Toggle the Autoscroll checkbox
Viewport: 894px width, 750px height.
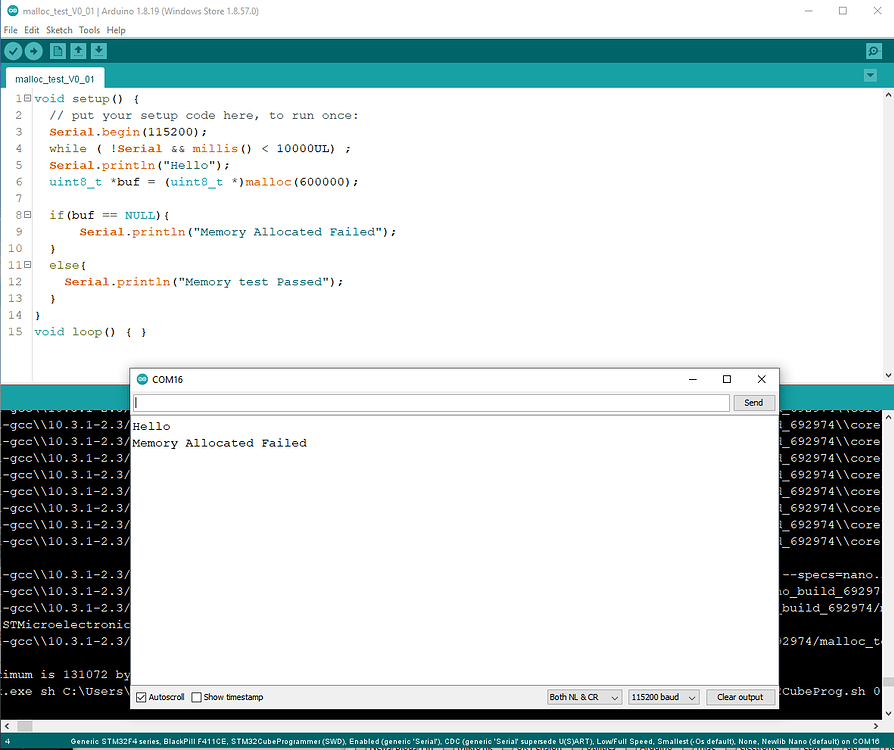point(140,697)
